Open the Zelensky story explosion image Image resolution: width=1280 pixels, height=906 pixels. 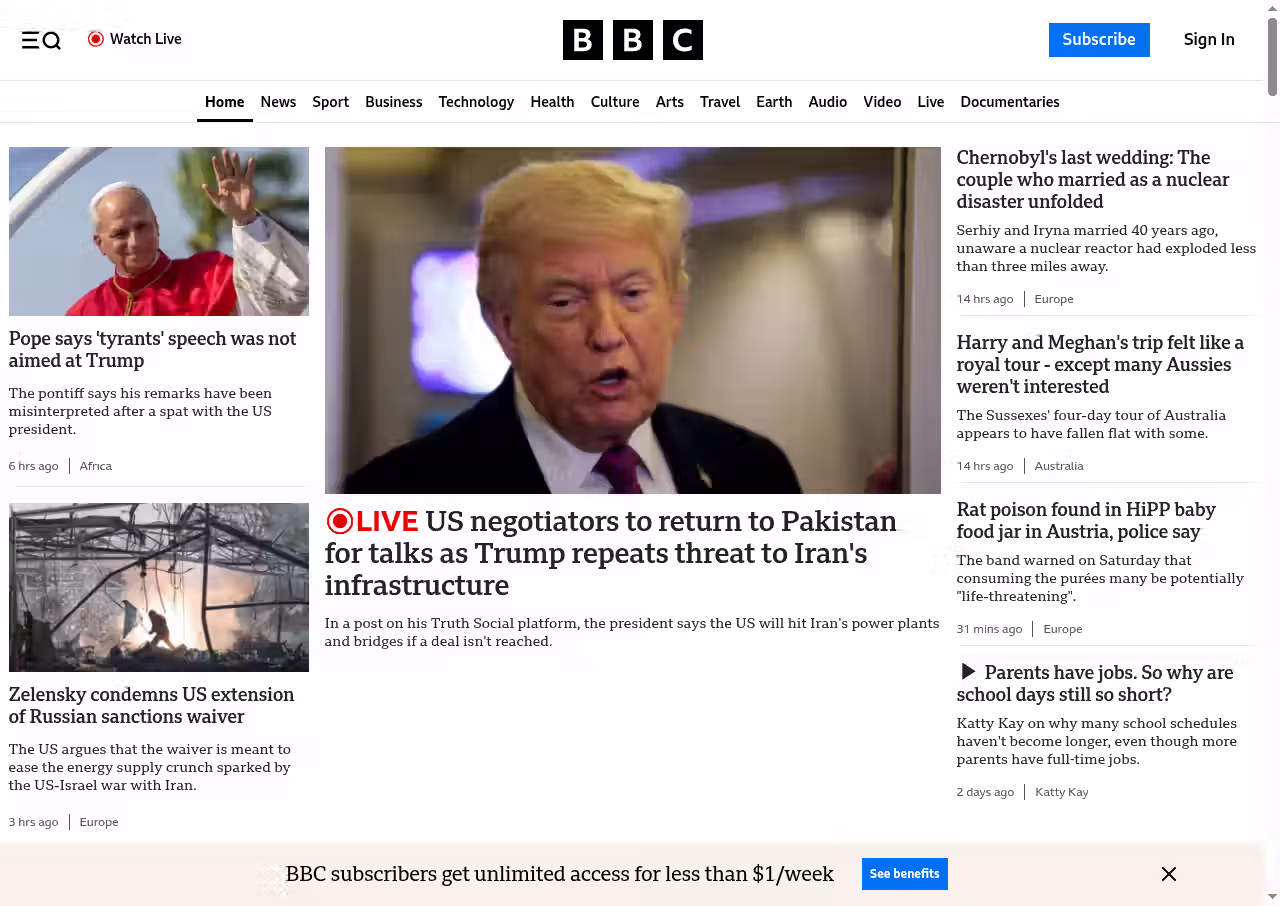tap(159, 587)
